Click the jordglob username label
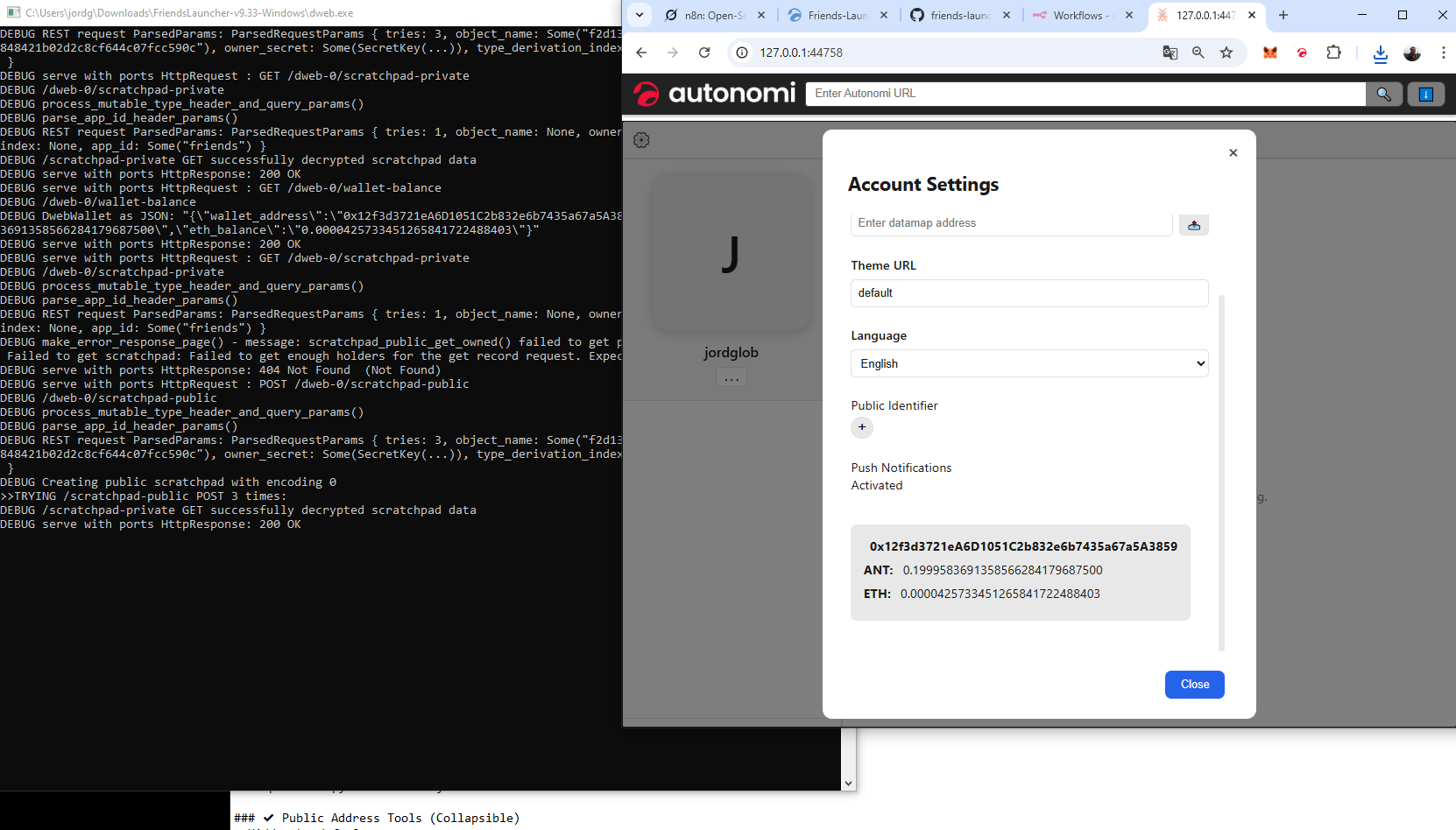The width and height of the screenshot is (1456, 830). pyautogui.click(x=732, y=353)
